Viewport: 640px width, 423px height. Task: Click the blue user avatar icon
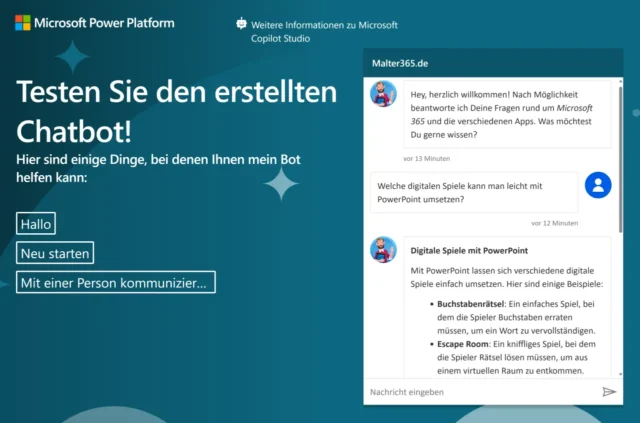click(598, 185)
